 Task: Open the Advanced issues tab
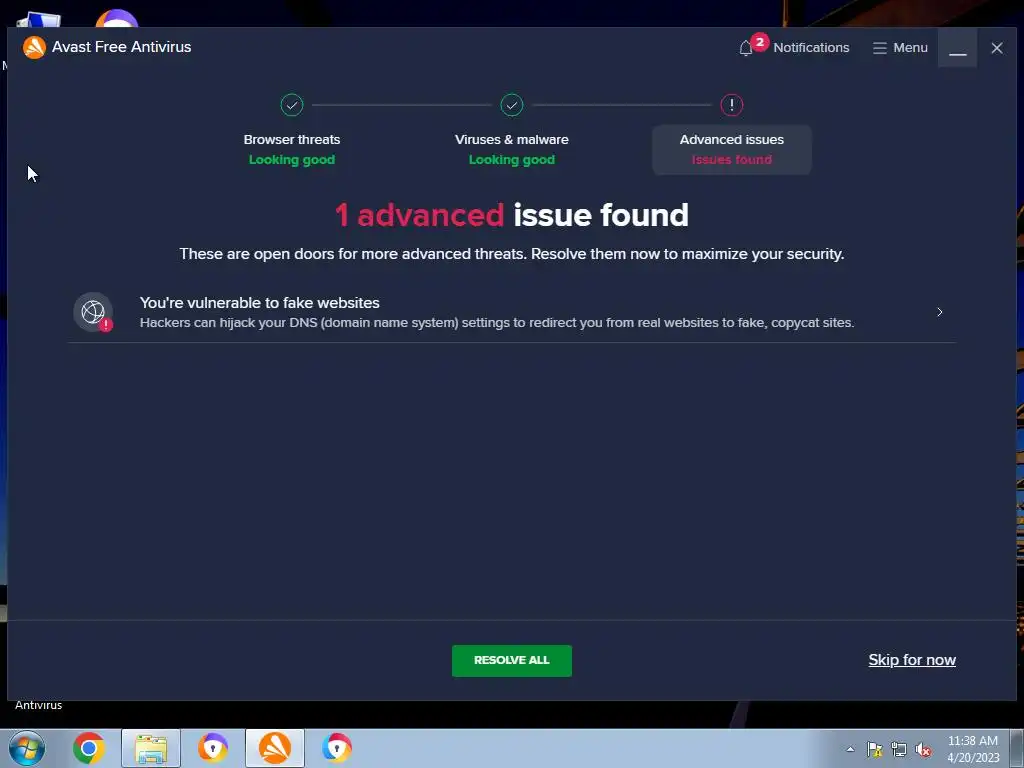[731, 150]
